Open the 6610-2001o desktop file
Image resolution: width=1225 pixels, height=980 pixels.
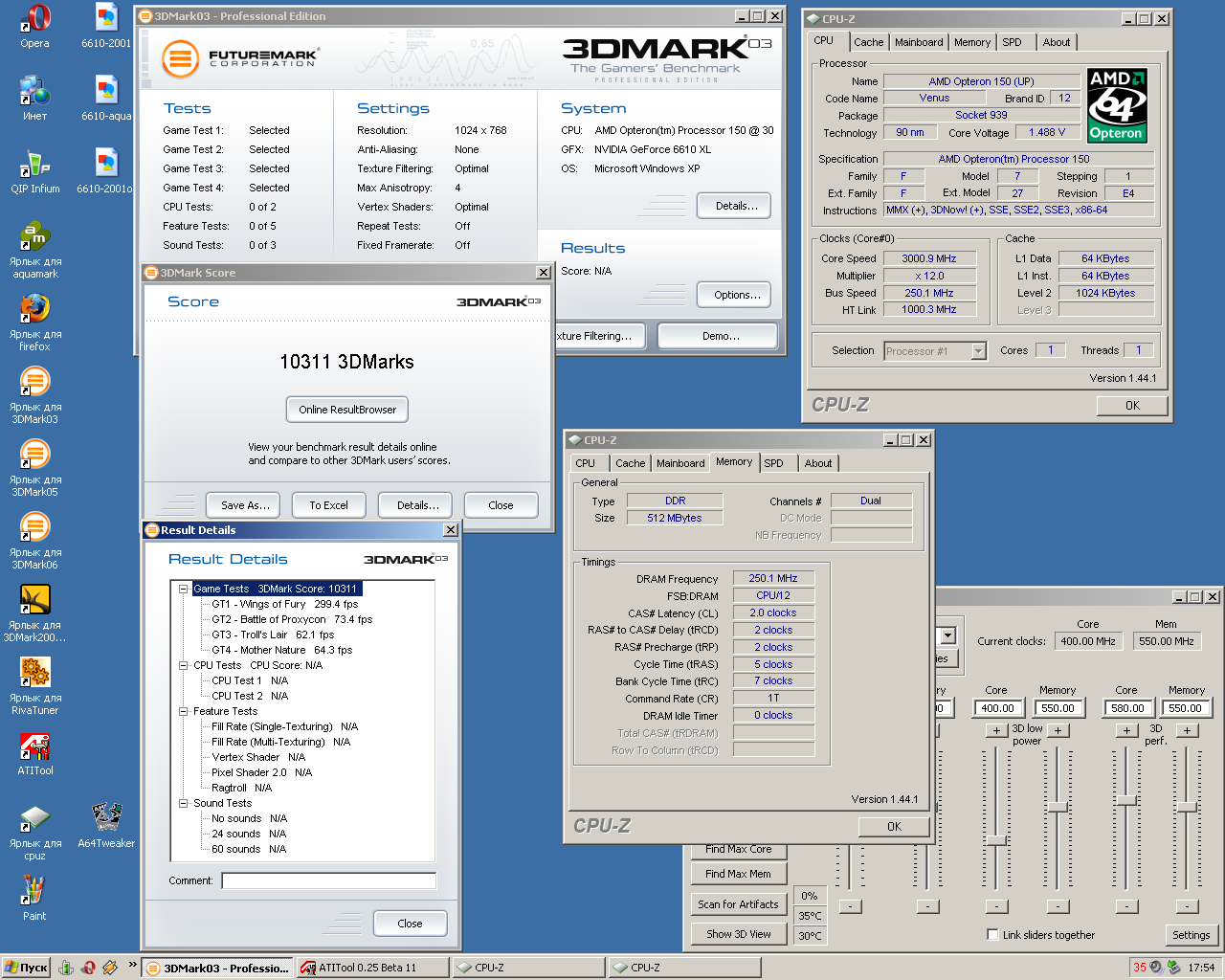click(106, 171)
